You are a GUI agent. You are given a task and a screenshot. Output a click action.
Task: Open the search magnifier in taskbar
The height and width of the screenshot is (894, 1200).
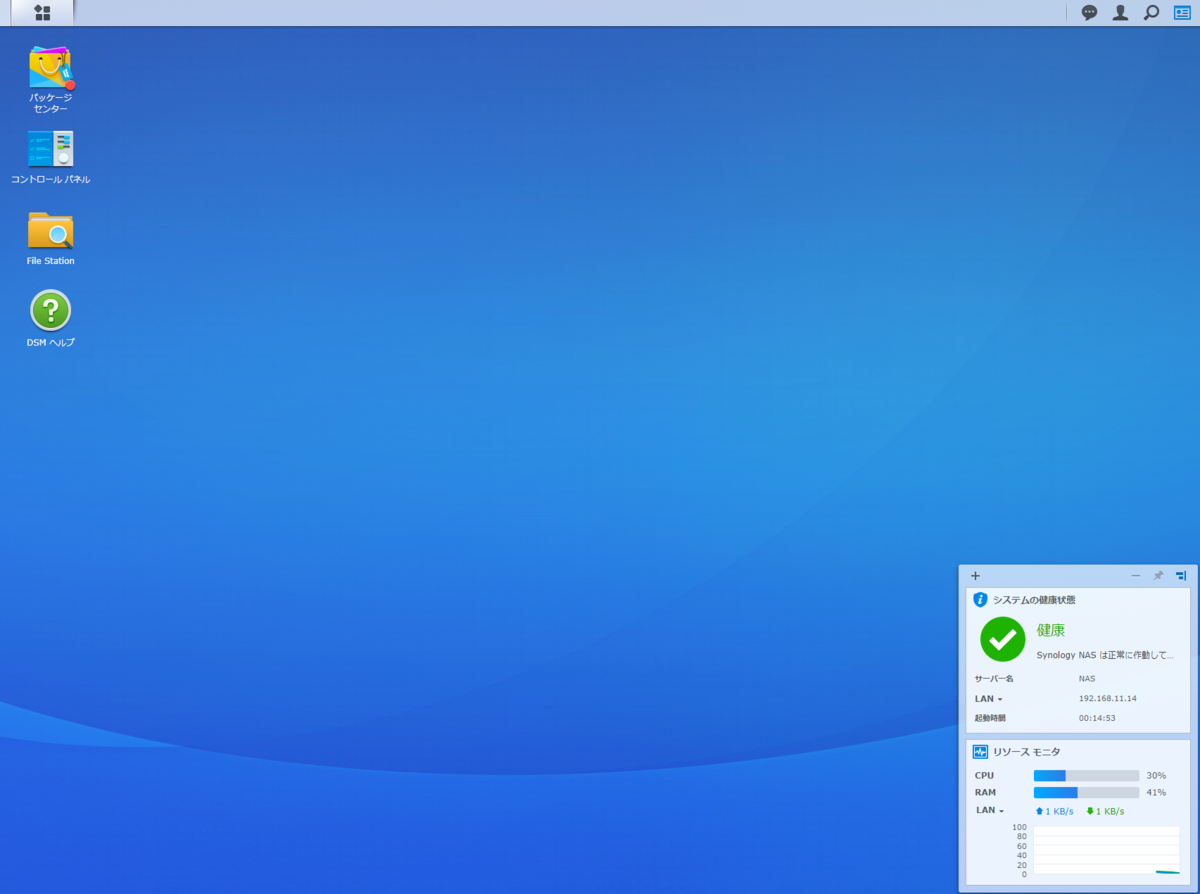click(1151, 13)
